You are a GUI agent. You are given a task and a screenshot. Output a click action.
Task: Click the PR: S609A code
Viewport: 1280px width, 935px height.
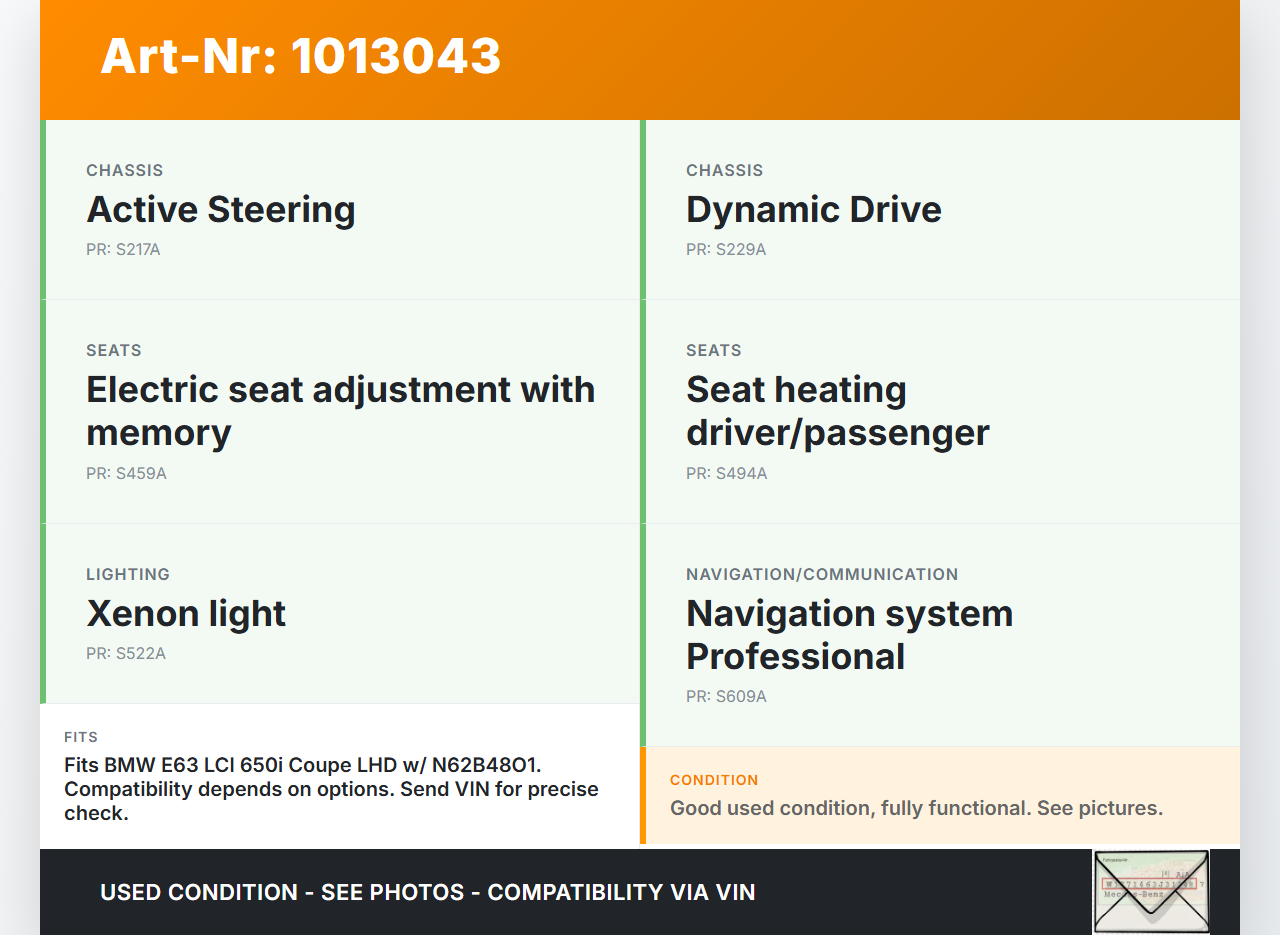[x=726, y=697]
